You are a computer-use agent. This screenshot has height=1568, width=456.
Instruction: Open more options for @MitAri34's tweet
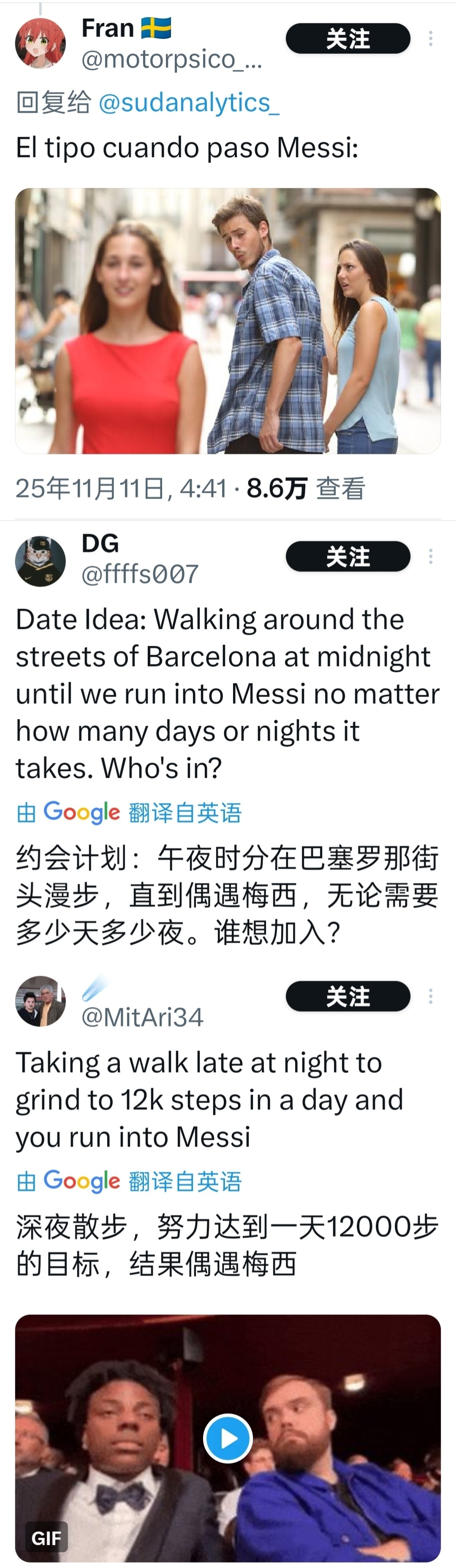point(431,997)
